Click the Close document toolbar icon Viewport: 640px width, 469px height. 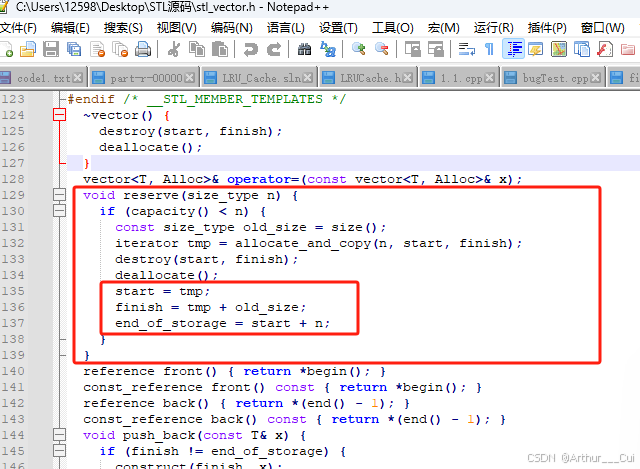pyautogui.click(x=98, y=49)
